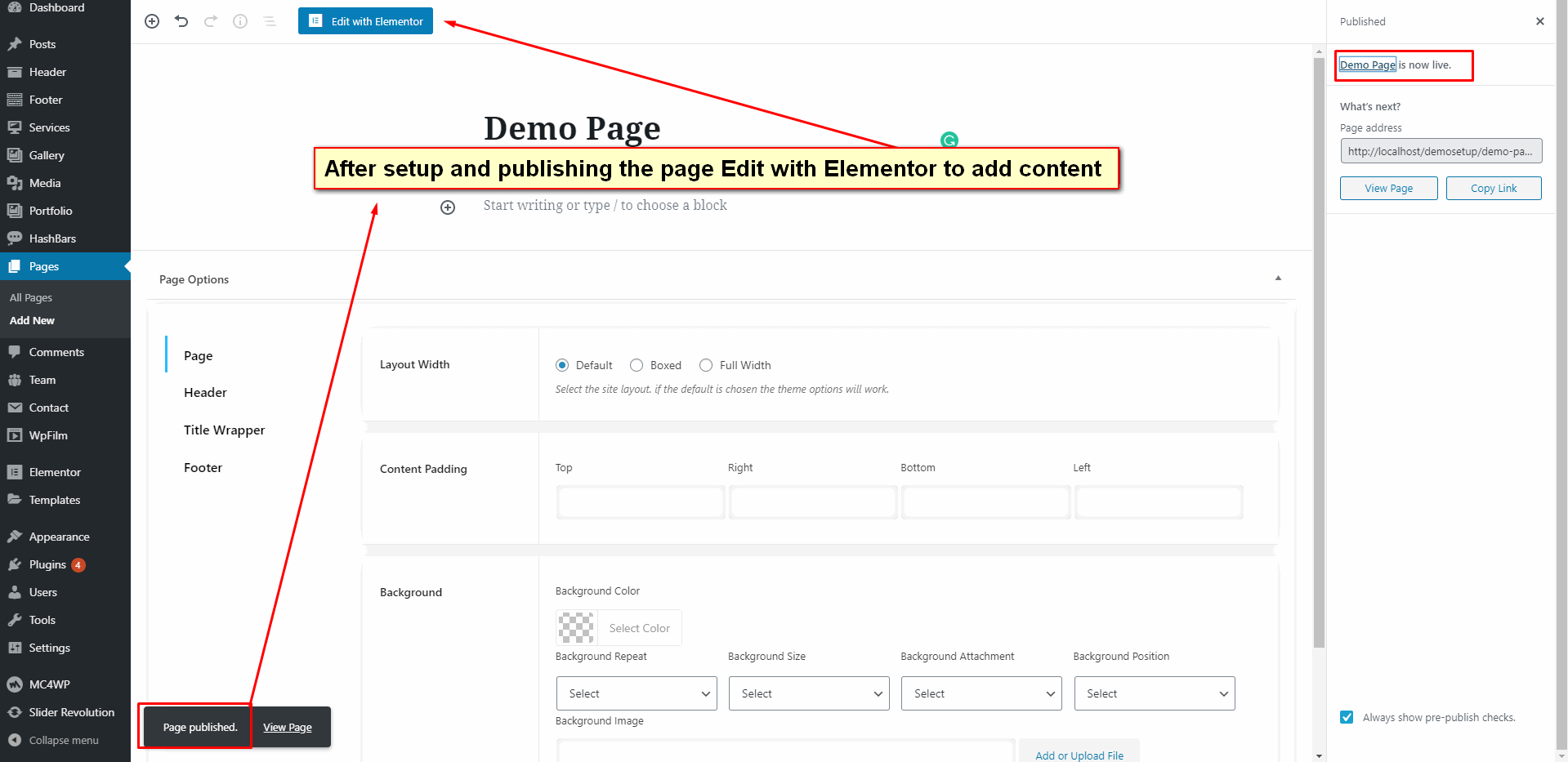Open Add New page submenu item

32,321
